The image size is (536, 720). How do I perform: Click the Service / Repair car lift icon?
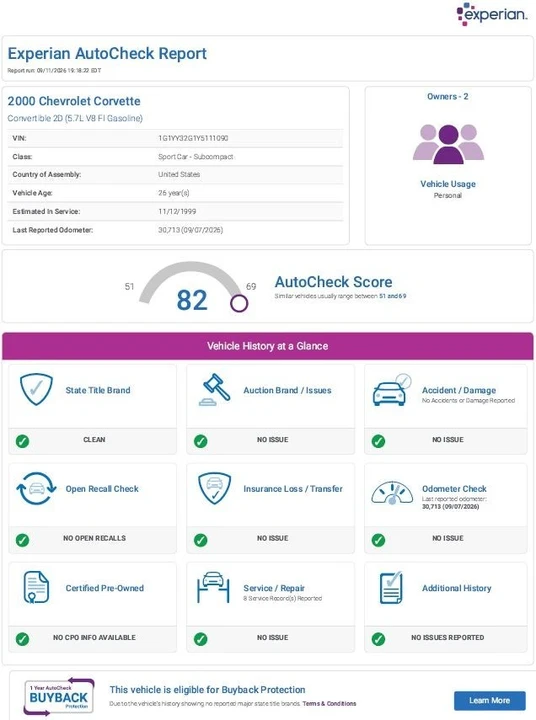(x=213, y=587)
